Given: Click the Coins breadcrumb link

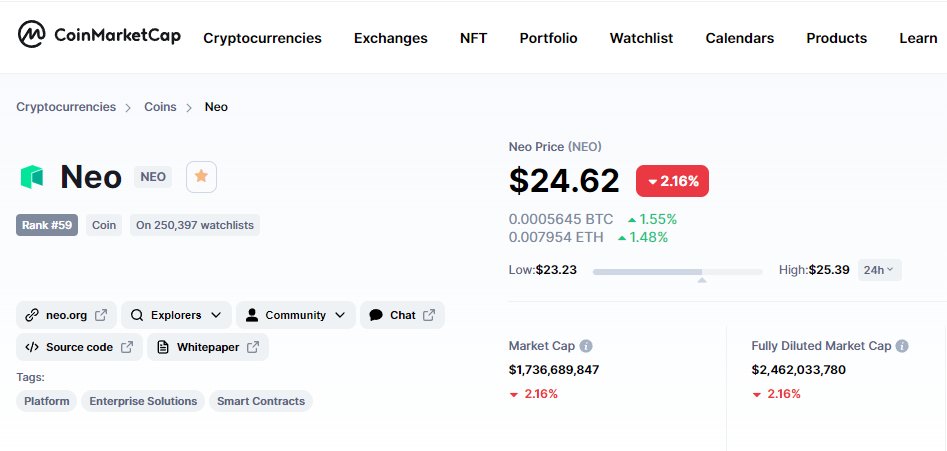Looking at the screenshot, I should (x=160, y=107).
